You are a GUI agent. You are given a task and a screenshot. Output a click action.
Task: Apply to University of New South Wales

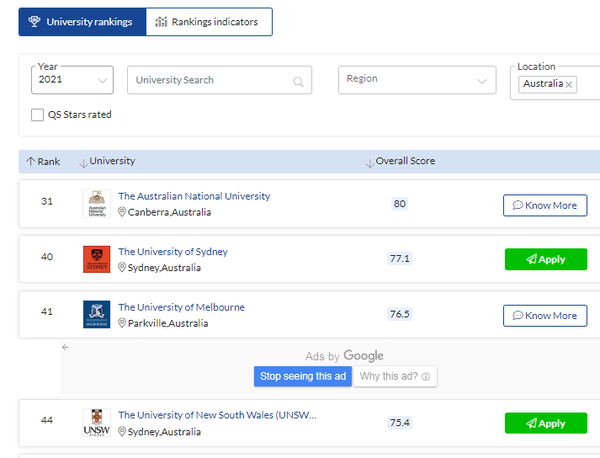click(546, 423)
